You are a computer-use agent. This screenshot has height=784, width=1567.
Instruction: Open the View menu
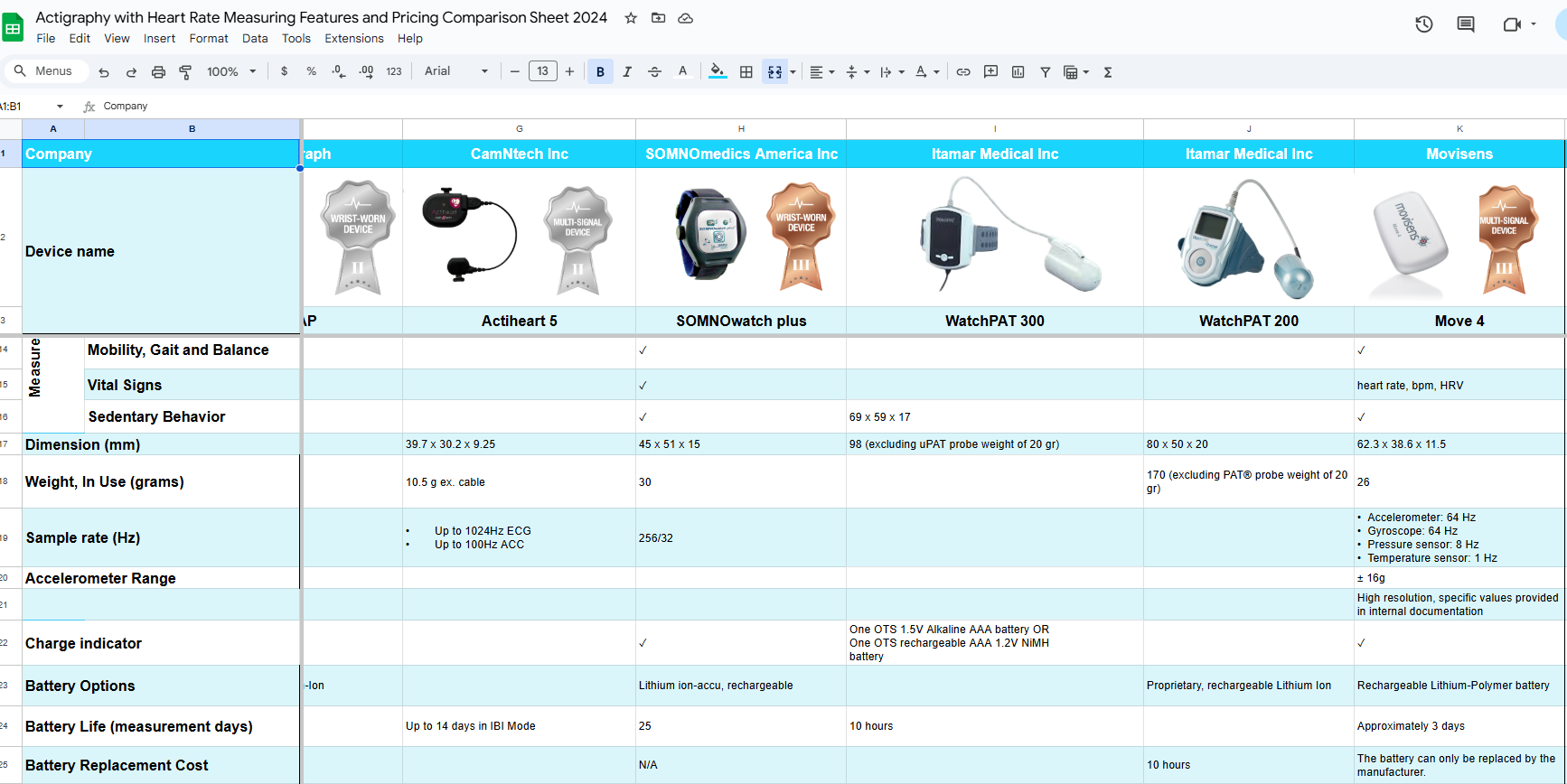click(117, 38)
